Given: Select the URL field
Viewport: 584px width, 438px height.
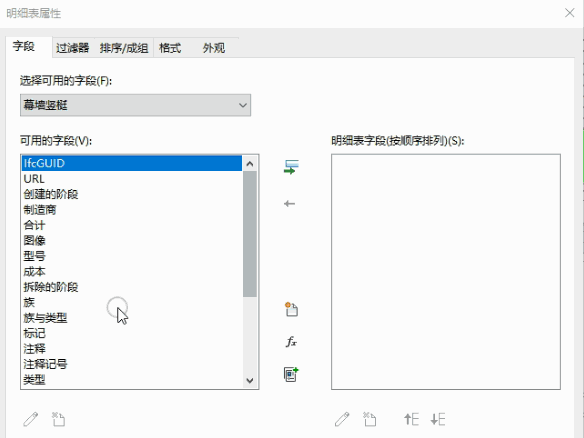Looking at the screenshot, I should (x=131, y=179).
